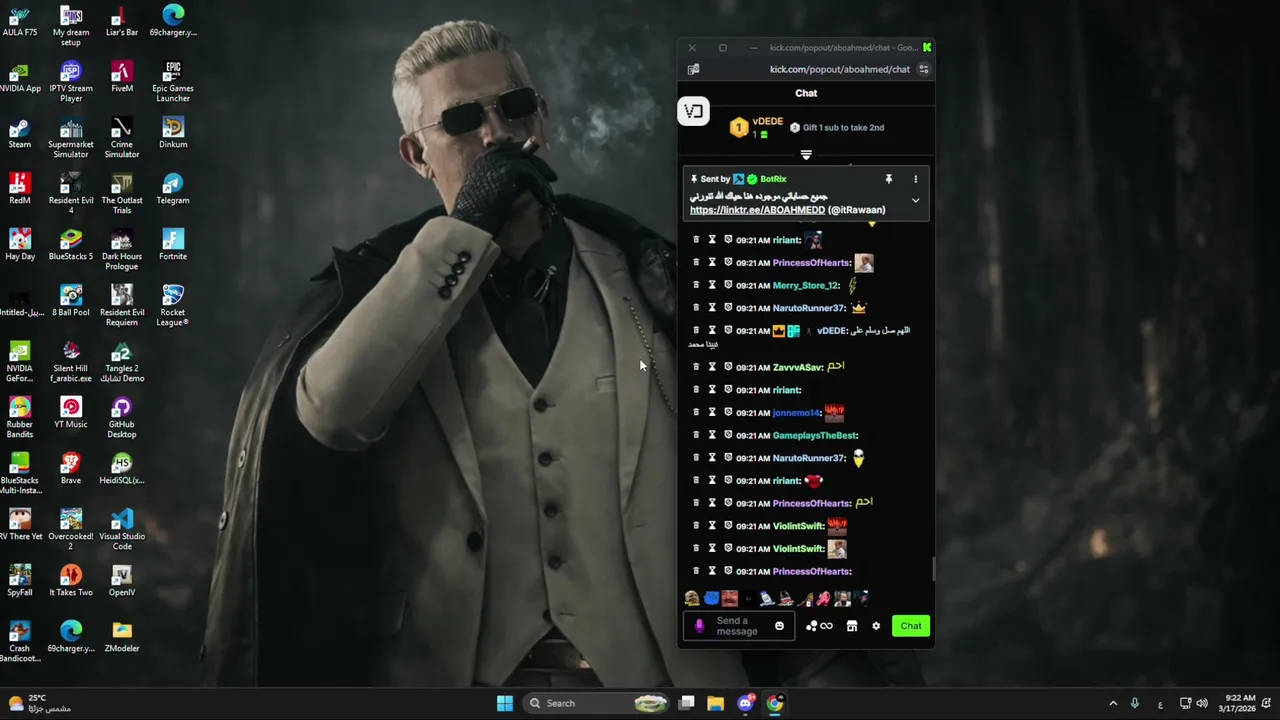Click the taskbar microphone tray icon
The image size is (1280, 720).
tap(1134, 703)
